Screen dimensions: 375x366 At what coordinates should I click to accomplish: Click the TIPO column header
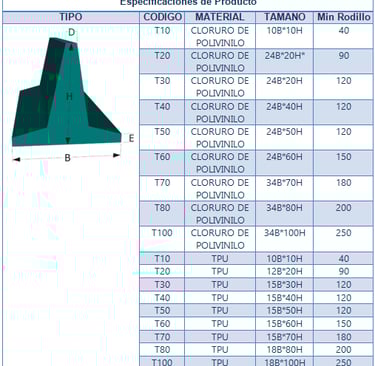point(71,17)
